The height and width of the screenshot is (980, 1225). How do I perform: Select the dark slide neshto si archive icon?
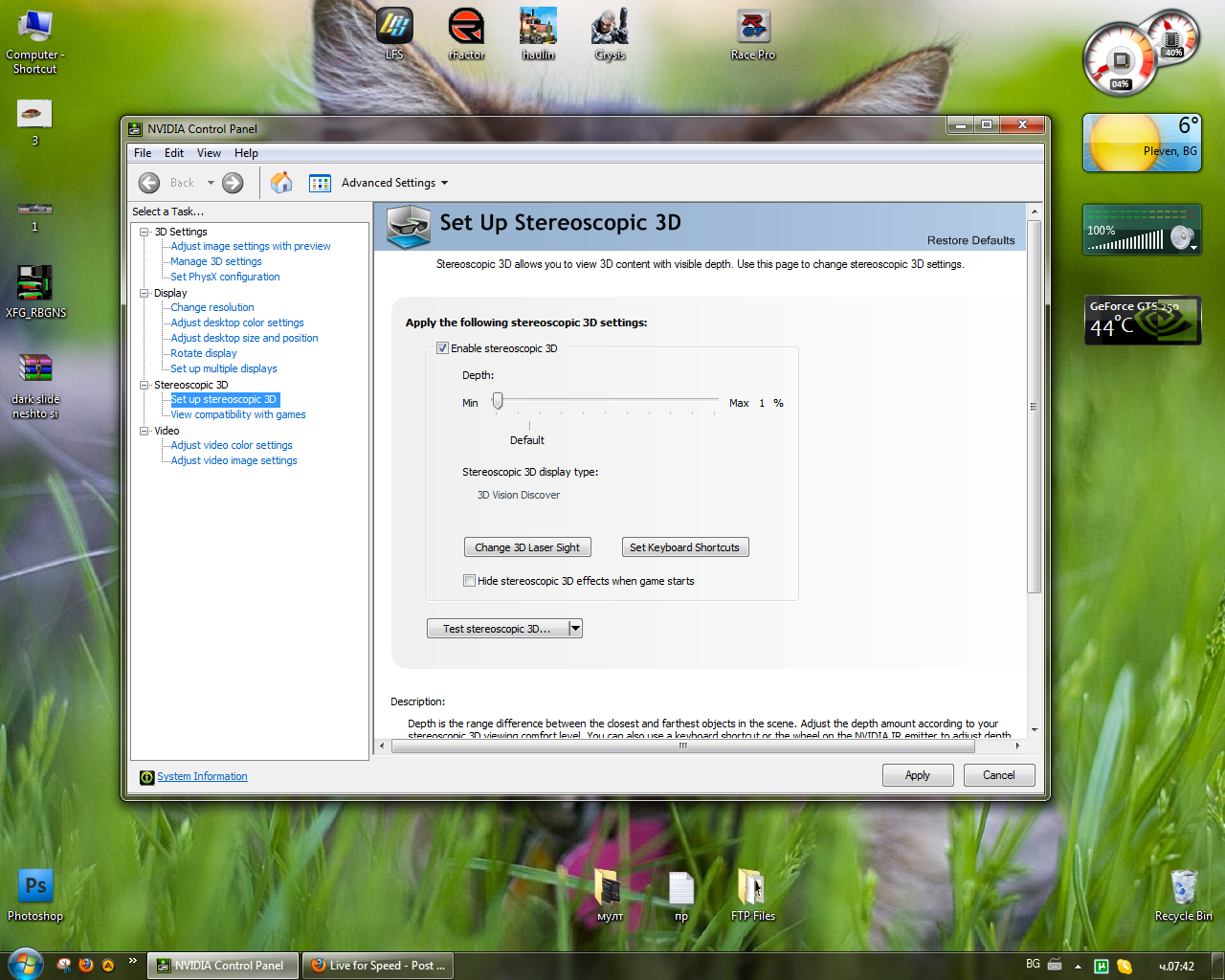click(35, 386)
